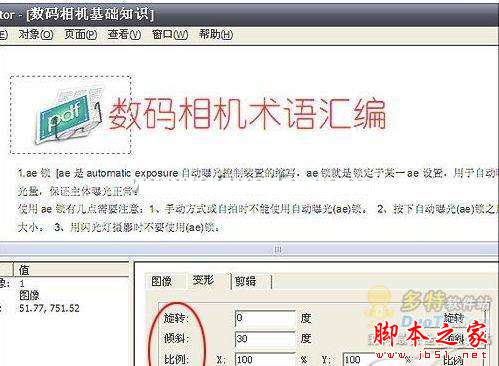Click the paragraph line starting with 1.ae
The width and height of the screenshot is (499, 366).
tap(258, 173)
